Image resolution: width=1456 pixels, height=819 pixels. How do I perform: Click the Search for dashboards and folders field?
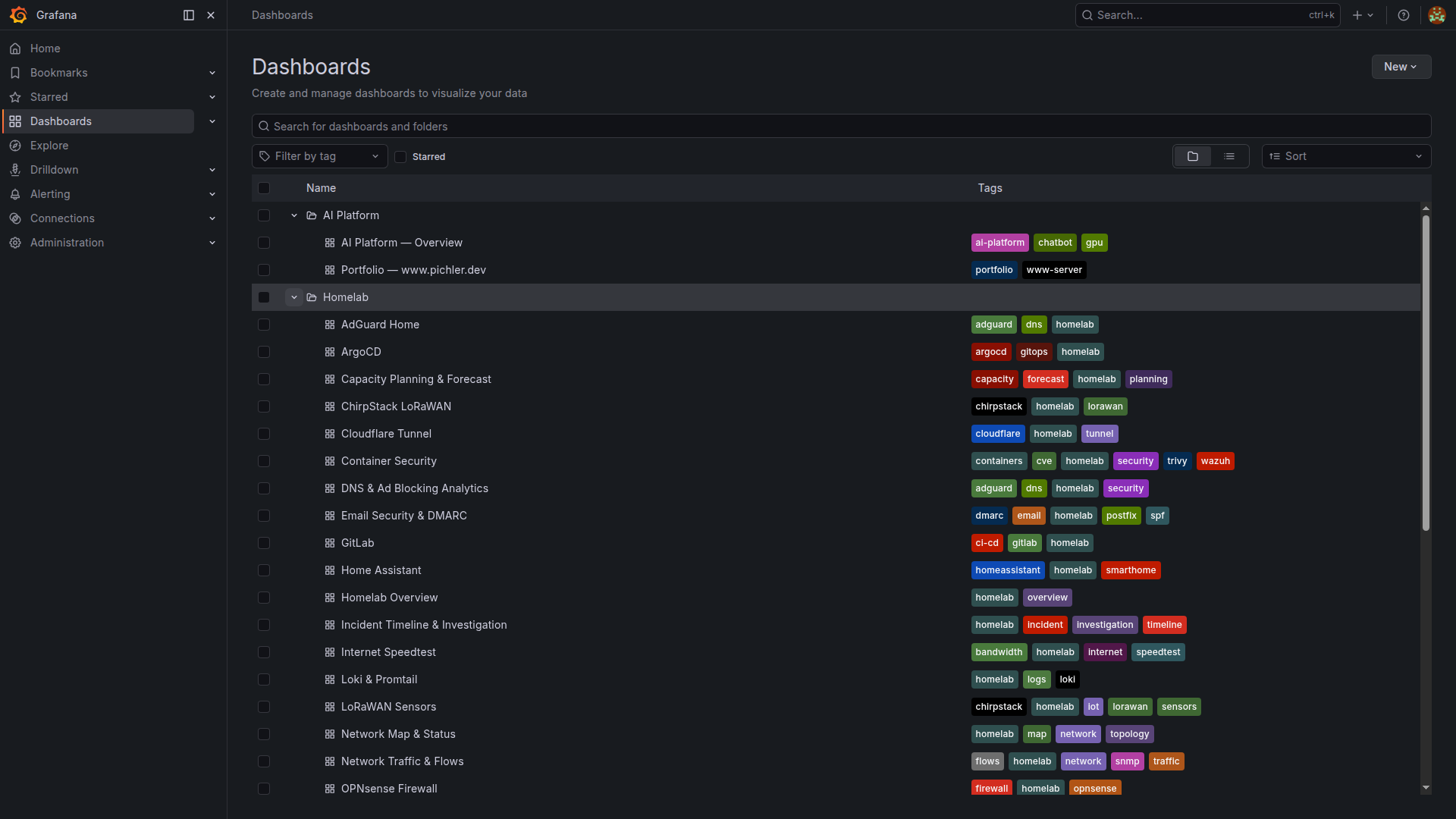840,126
